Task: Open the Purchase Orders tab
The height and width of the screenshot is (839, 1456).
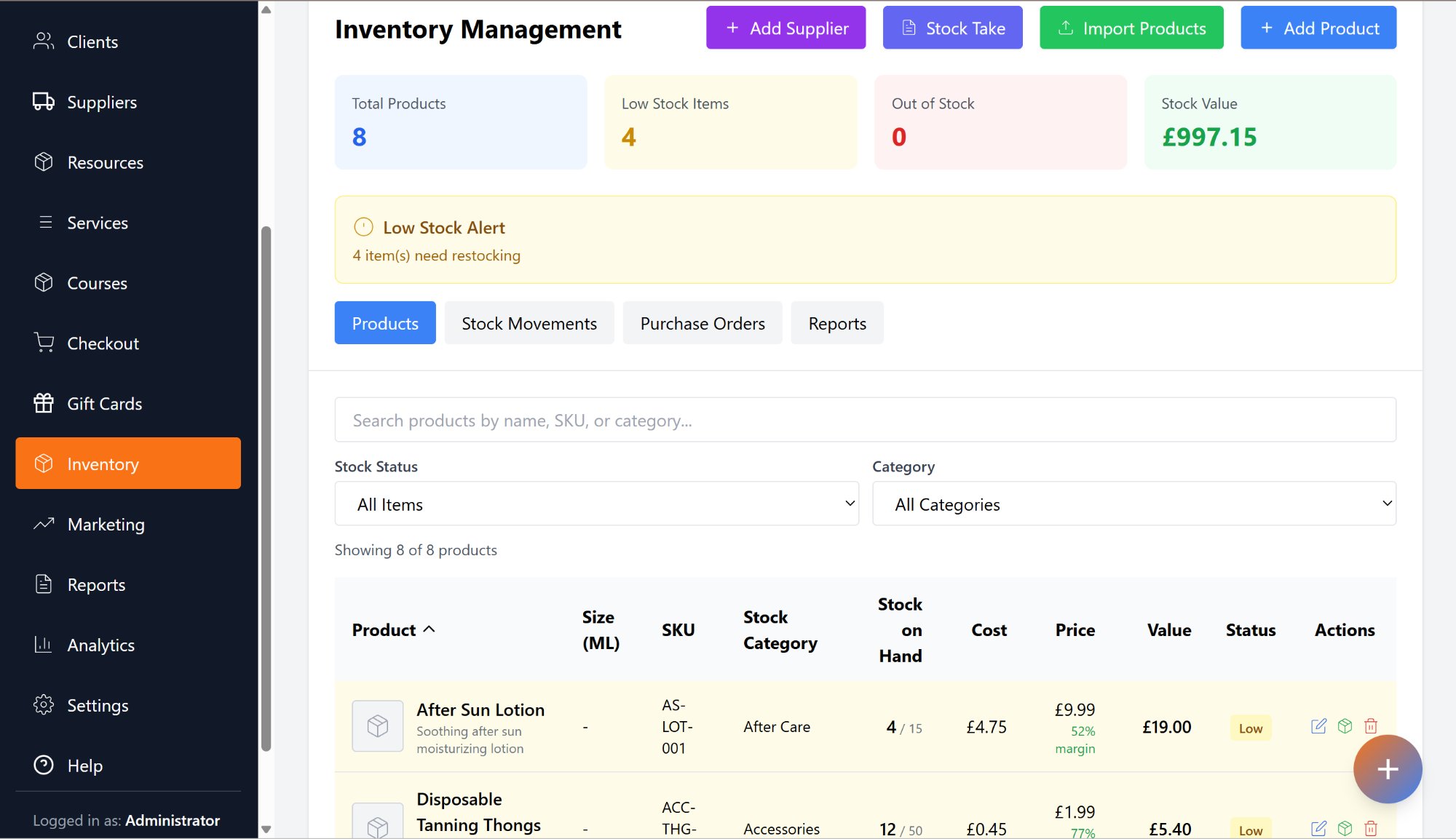Action: [x=702, y=323]
